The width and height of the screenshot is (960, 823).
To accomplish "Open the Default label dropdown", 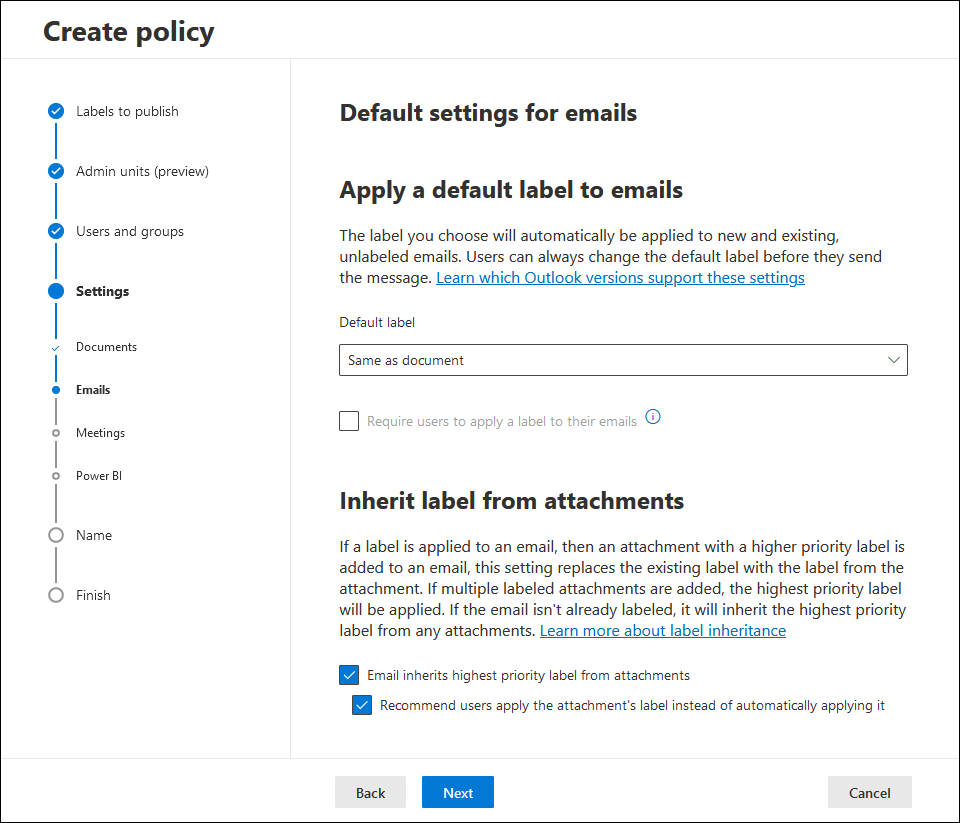I will (x=623, y=360).
